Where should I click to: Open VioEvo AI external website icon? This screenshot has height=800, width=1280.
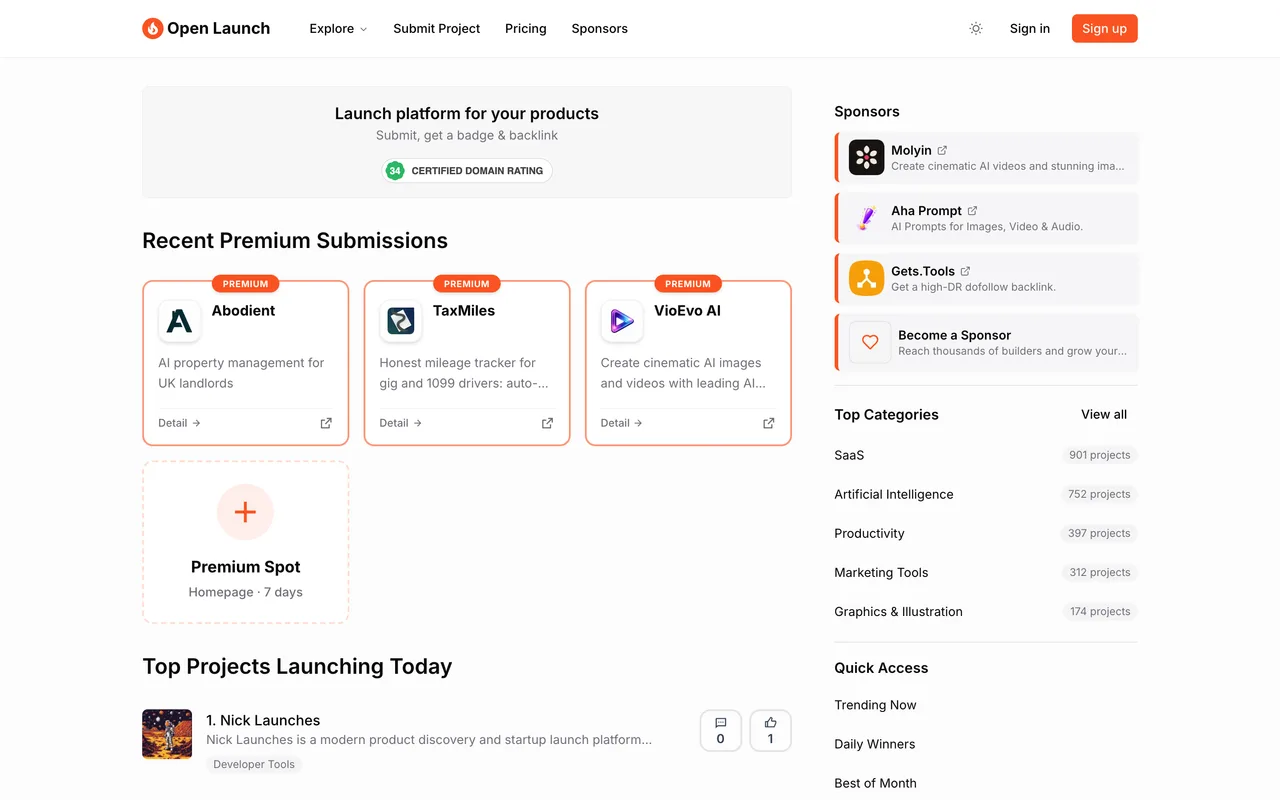768,423
